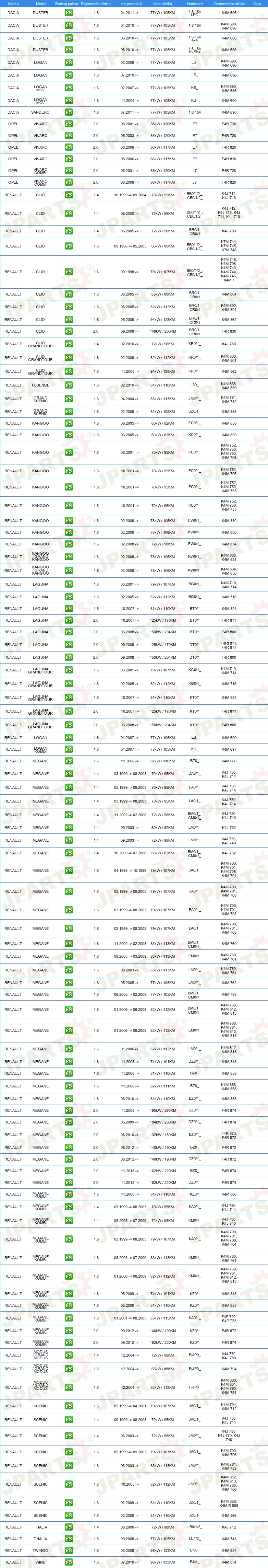The height and width of the screenshot is (1568, 268).
Task: Click fuel icon in Thalia 1.4 row
Action: coord(69,1527)
